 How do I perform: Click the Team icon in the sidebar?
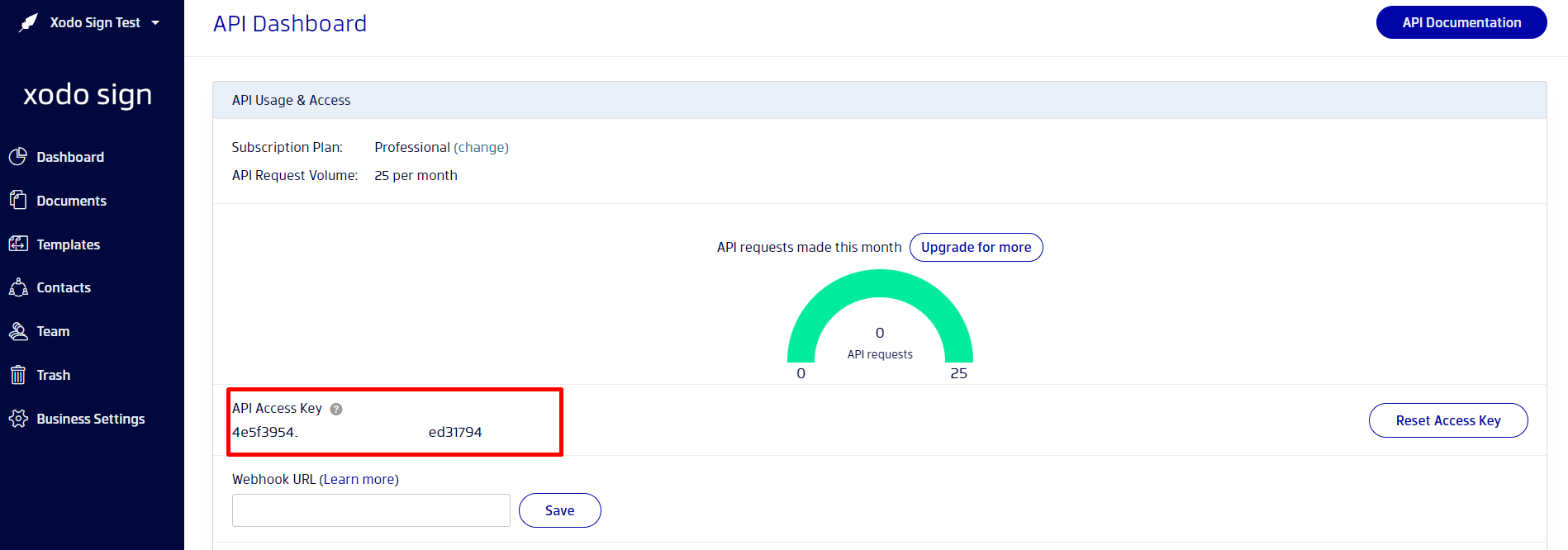[x=18, y=331]
